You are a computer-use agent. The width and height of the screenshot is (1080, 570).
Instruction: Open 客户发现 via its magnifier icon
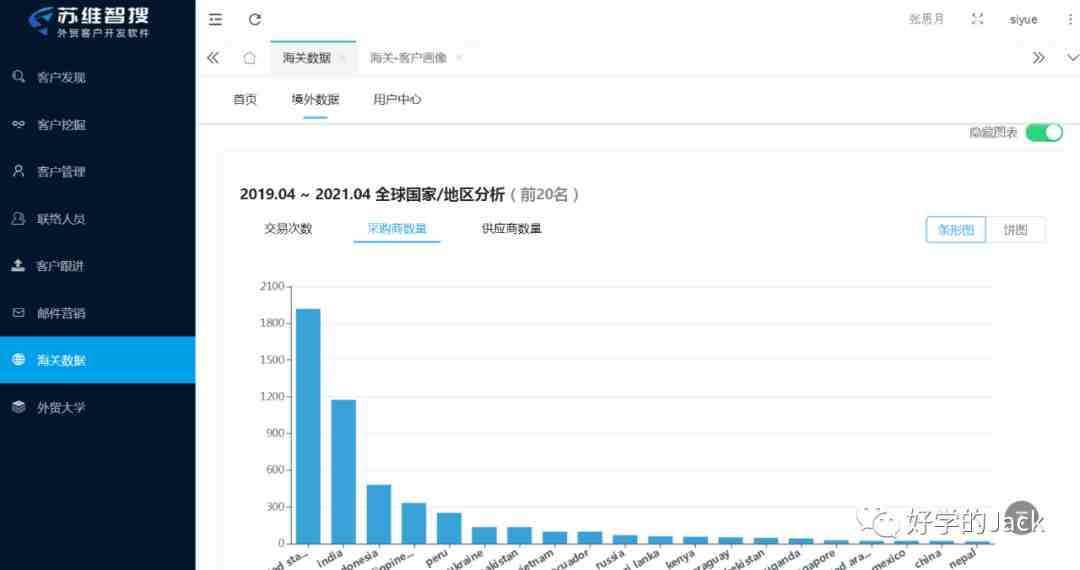click(19, 76)
